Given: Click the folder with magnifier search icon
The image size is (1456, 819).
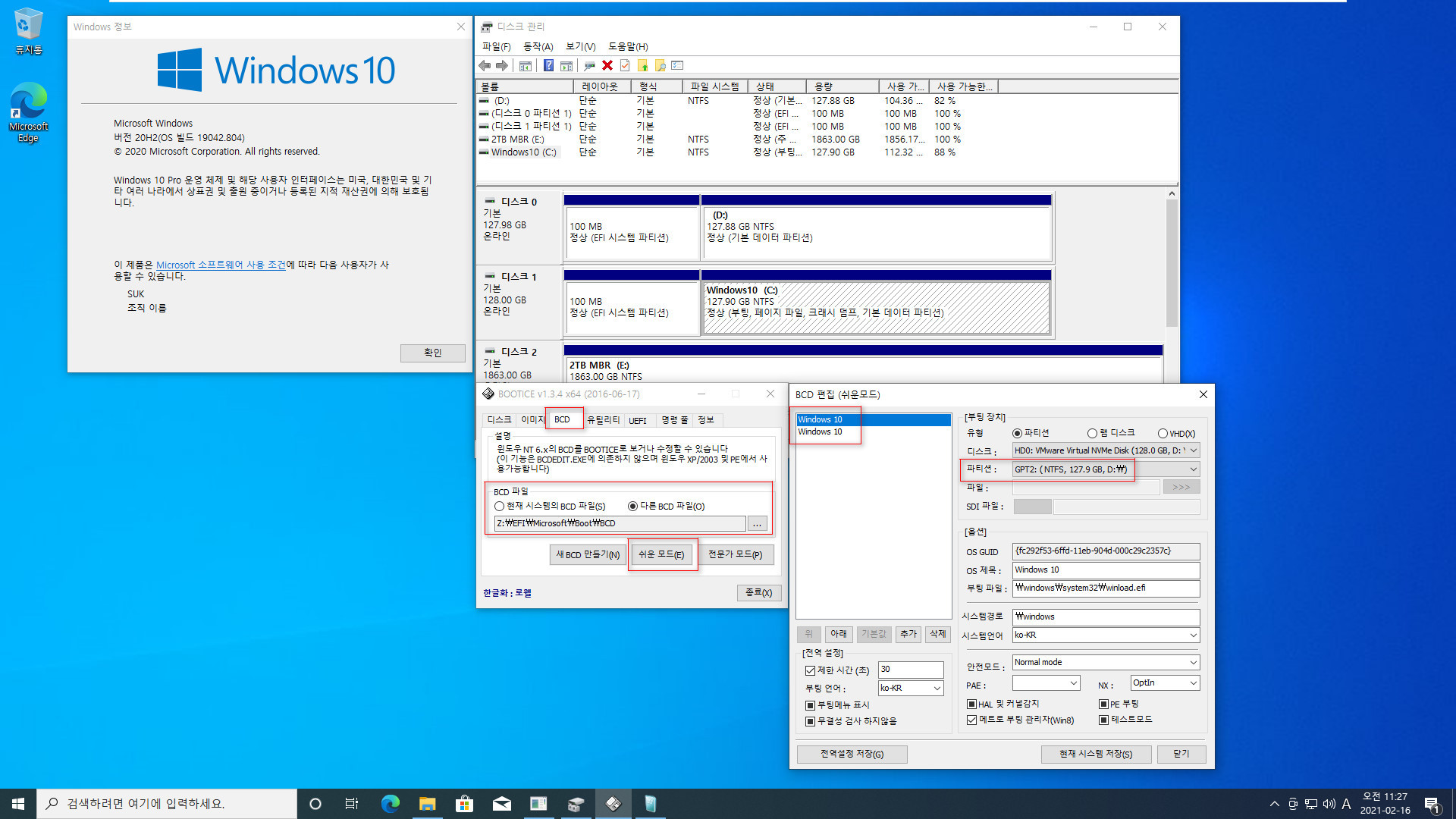Looking at the screenshot, I should click(x=660, y=66).
